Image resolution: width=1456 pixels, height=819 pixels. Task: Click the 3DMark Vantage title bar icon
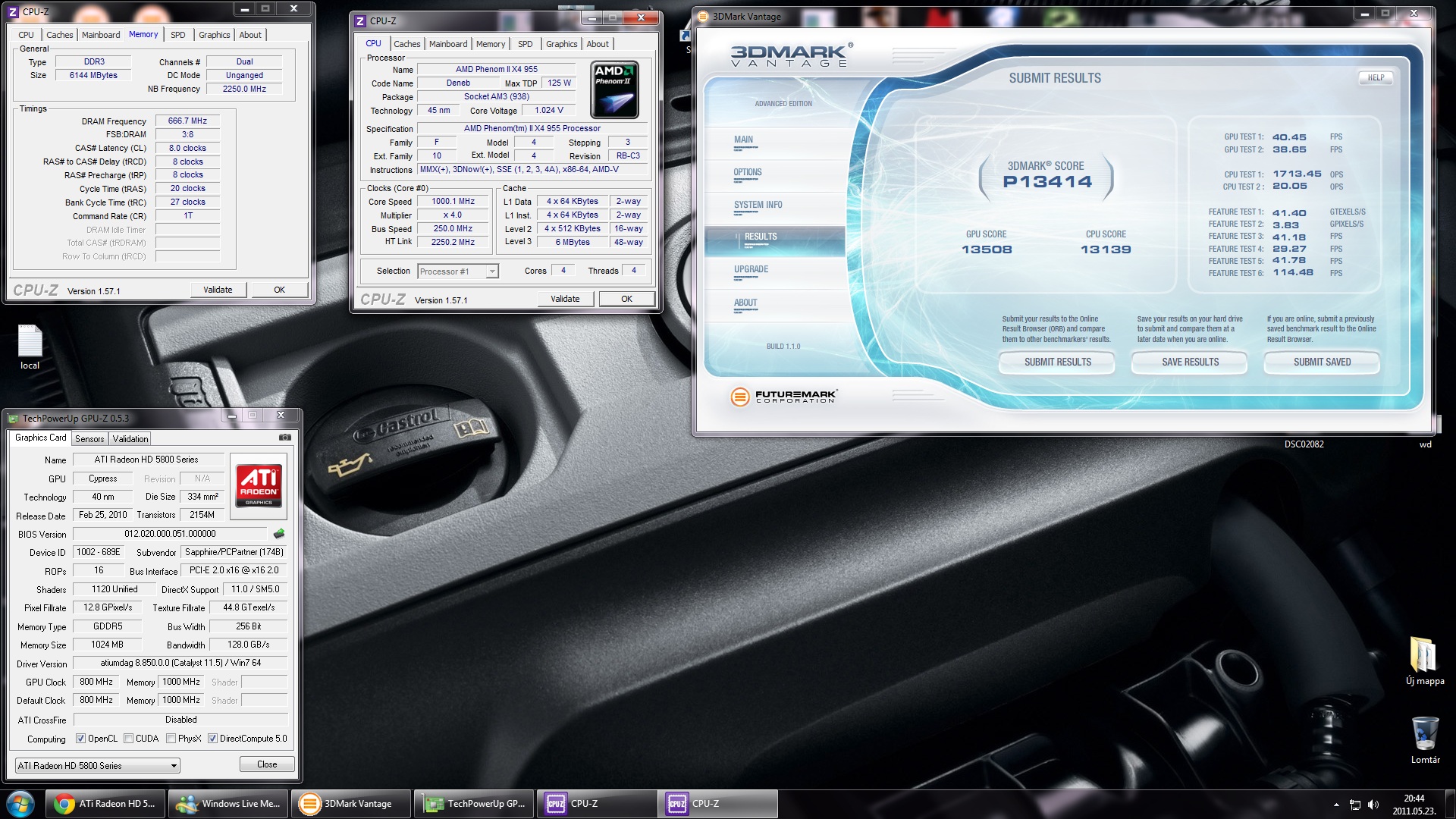(x=703, y=16)
